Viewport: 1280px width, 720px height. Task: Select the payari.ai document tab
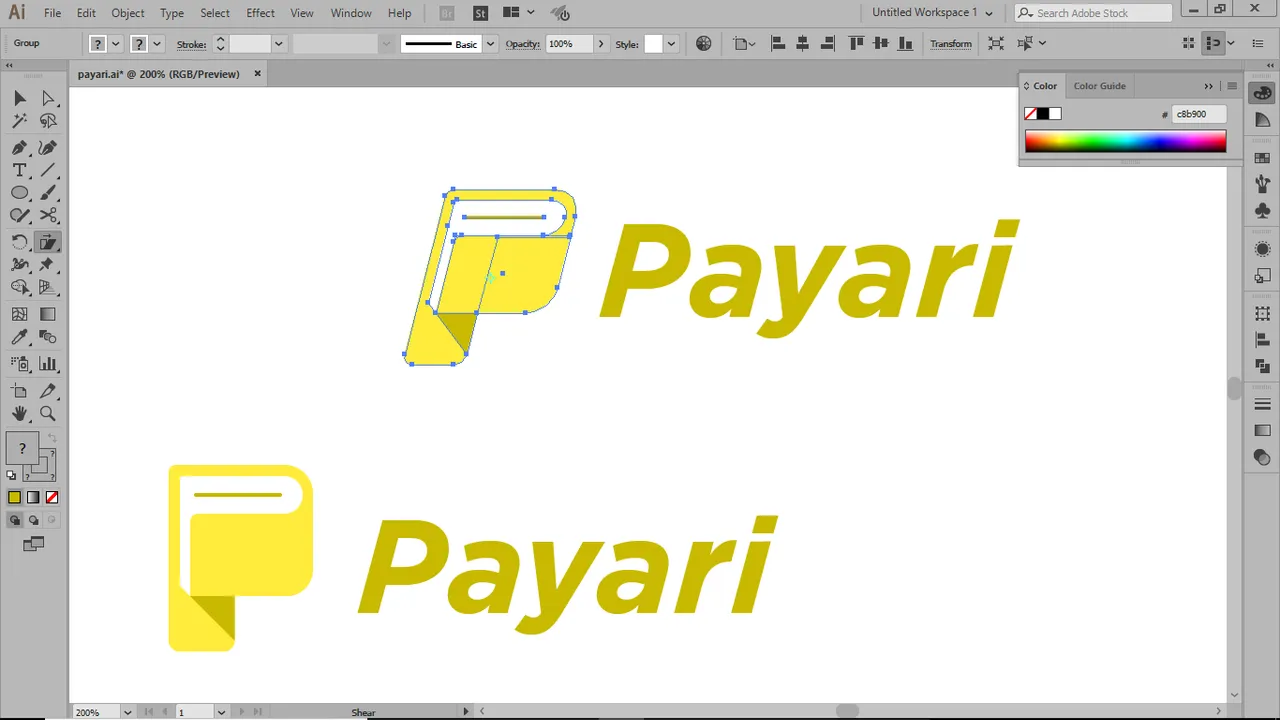tap(159, 74)
